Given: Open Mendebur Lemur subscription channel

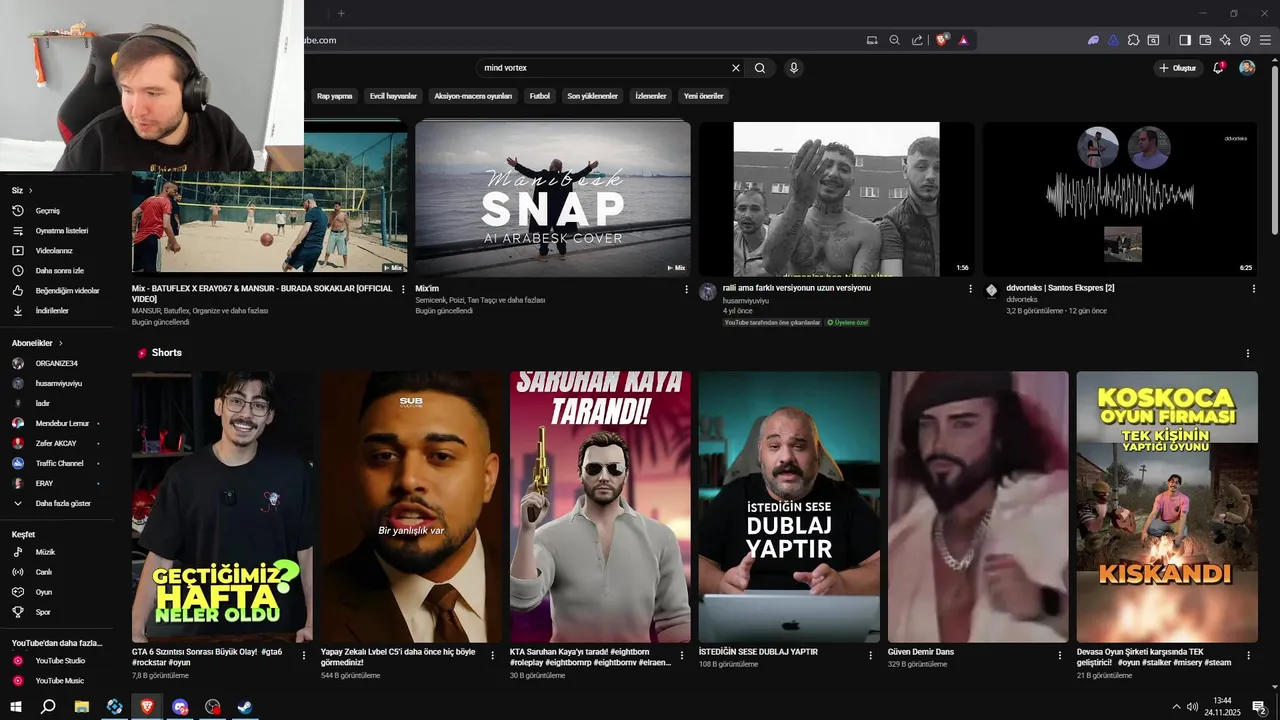Looking at the screenshot, I should tap(60, 423).
